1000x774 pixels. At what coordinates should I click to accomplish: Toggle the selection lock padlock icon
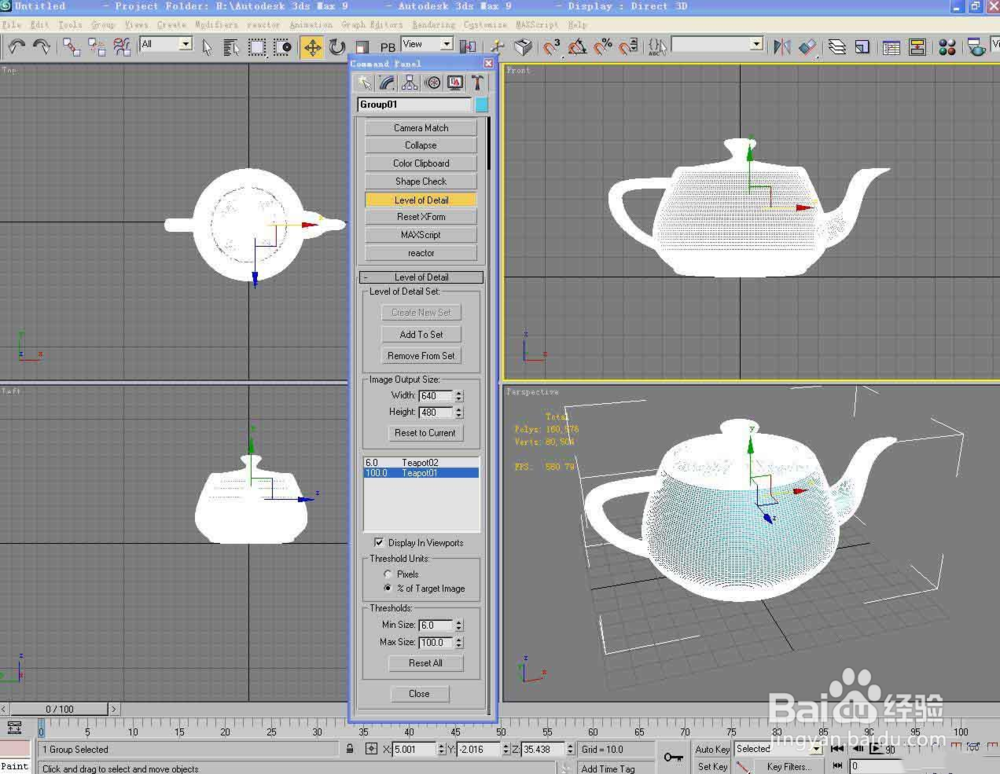(349, 749)
